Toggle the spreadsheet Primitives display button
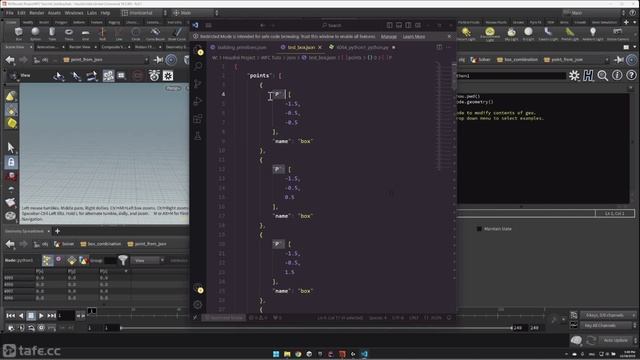The width and height of the screenshot is (640, 360). [71, 260]
